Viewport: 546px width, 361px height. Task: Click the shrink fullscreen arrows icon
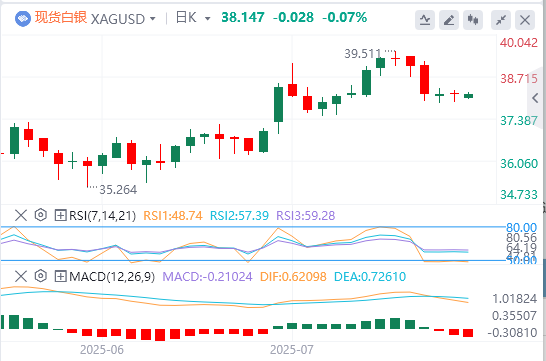pyautogui.click(x=501, y=20)
